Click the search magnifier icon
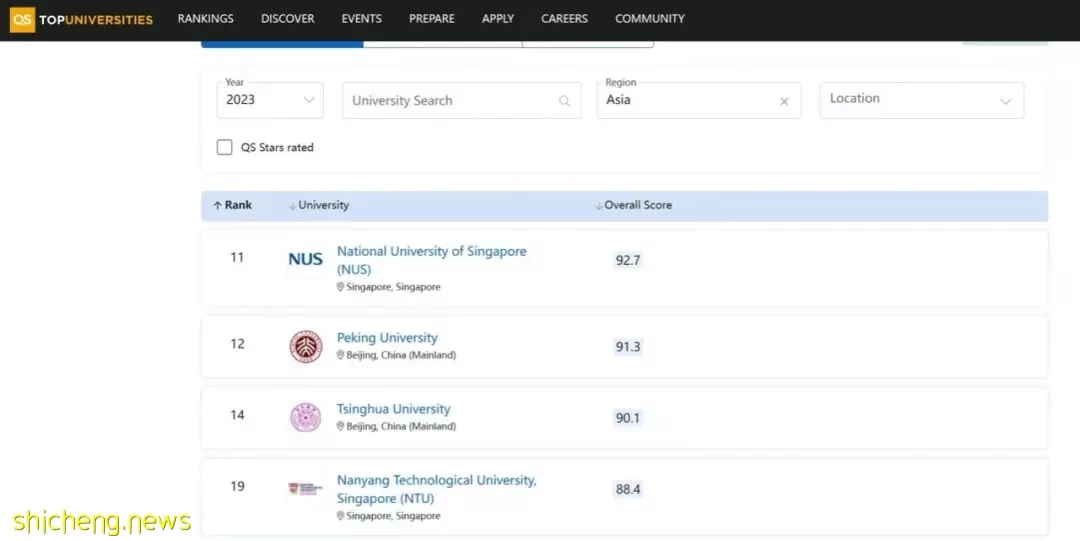Screen dimensions: 1080x541 click(564, 101)
